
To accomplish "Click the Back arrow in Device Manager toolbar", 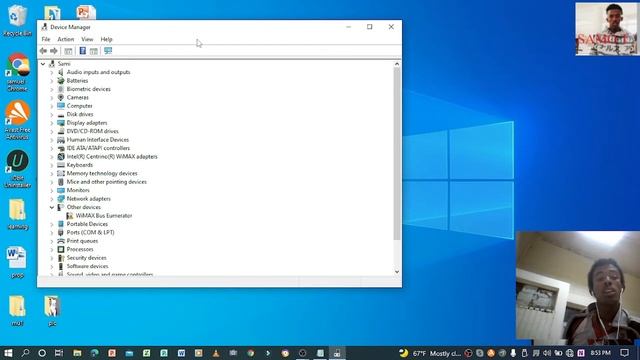I will point(43,51).
